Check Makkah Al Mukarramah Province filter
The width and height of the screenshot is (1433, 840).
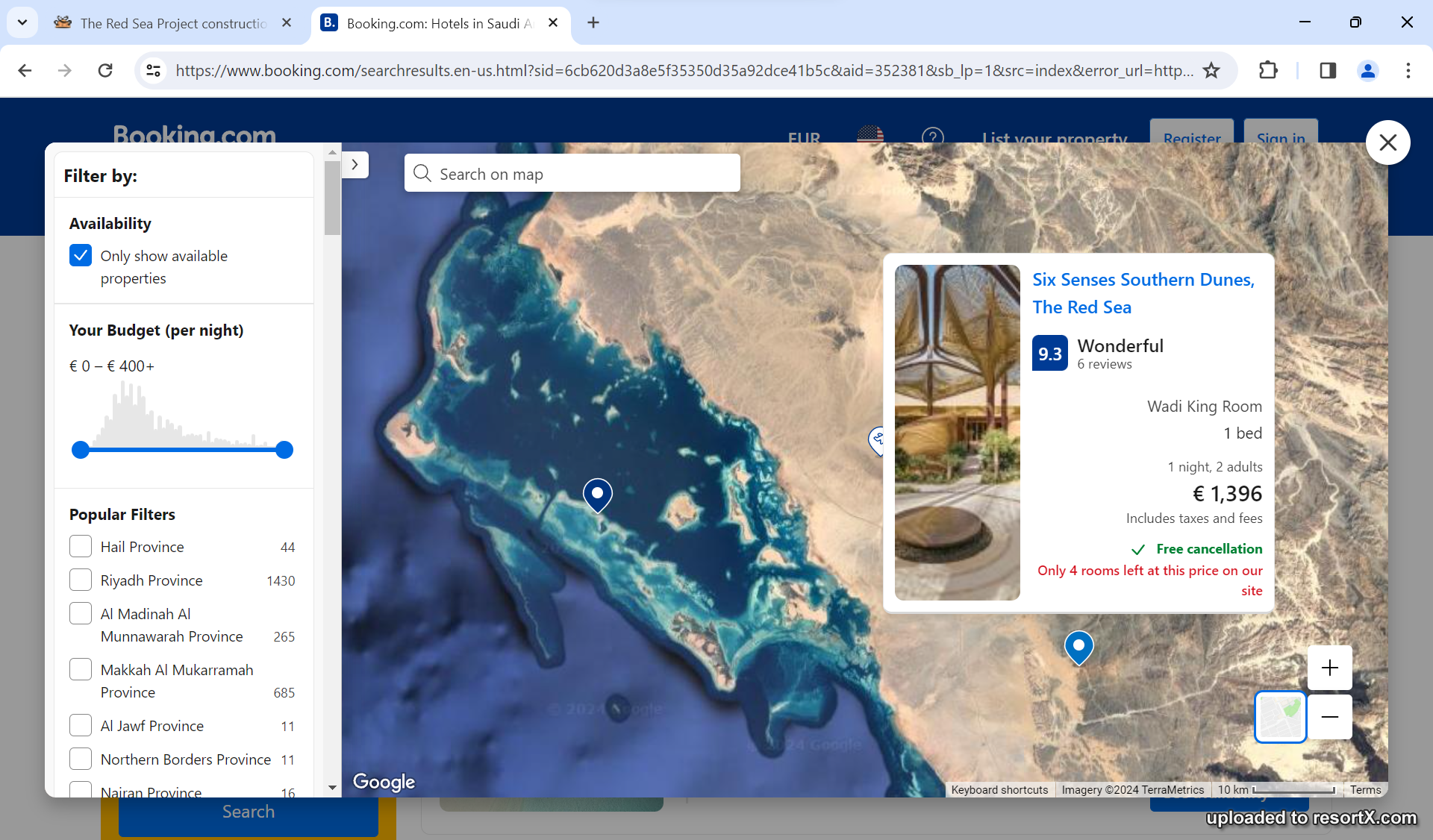pyautogui.click(x=81, y=670)
